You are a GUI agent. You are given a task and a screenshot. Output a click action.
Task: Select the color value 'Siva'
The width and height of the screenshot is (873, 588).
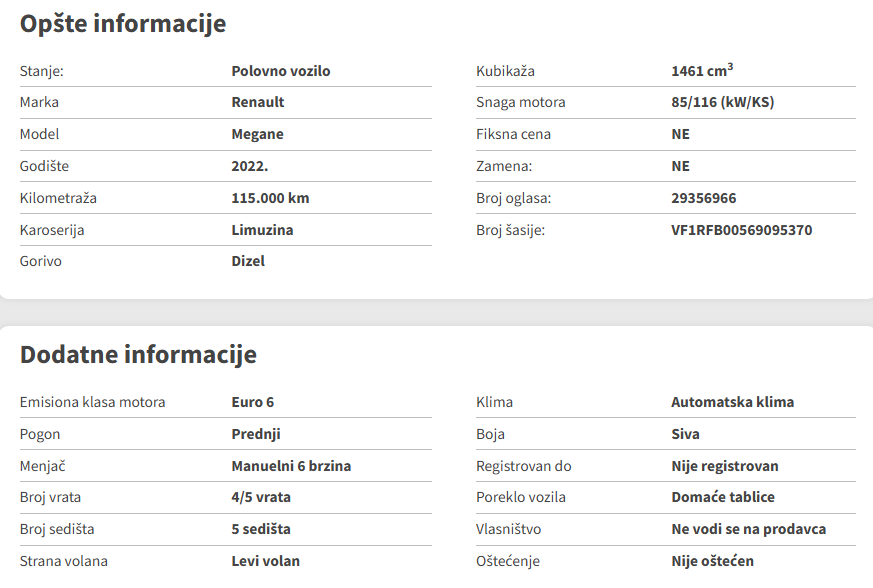pyautogui.click(x=685, y=434)
